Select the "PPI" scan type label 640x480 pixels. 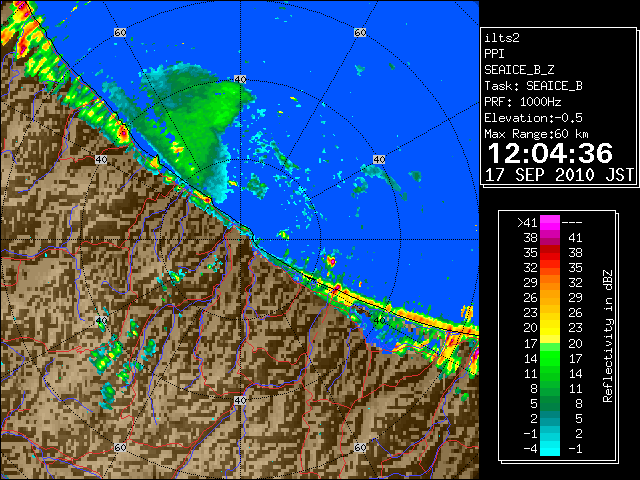pyautogui.click(x=494, y=54)
